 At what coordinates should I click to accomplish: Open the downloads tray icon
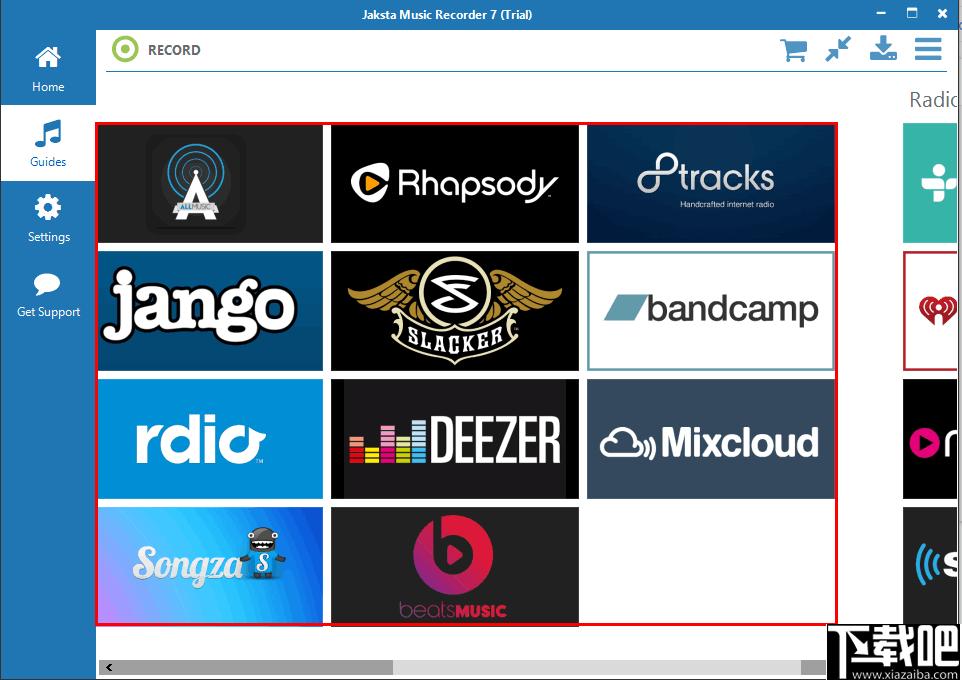pos(883,48)
